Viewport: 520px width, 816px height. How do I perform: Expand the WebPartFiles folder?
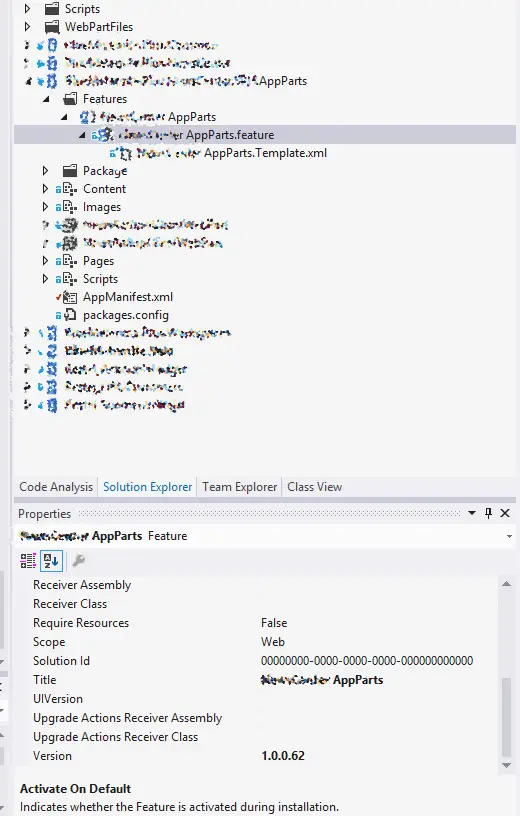[28, 26]
